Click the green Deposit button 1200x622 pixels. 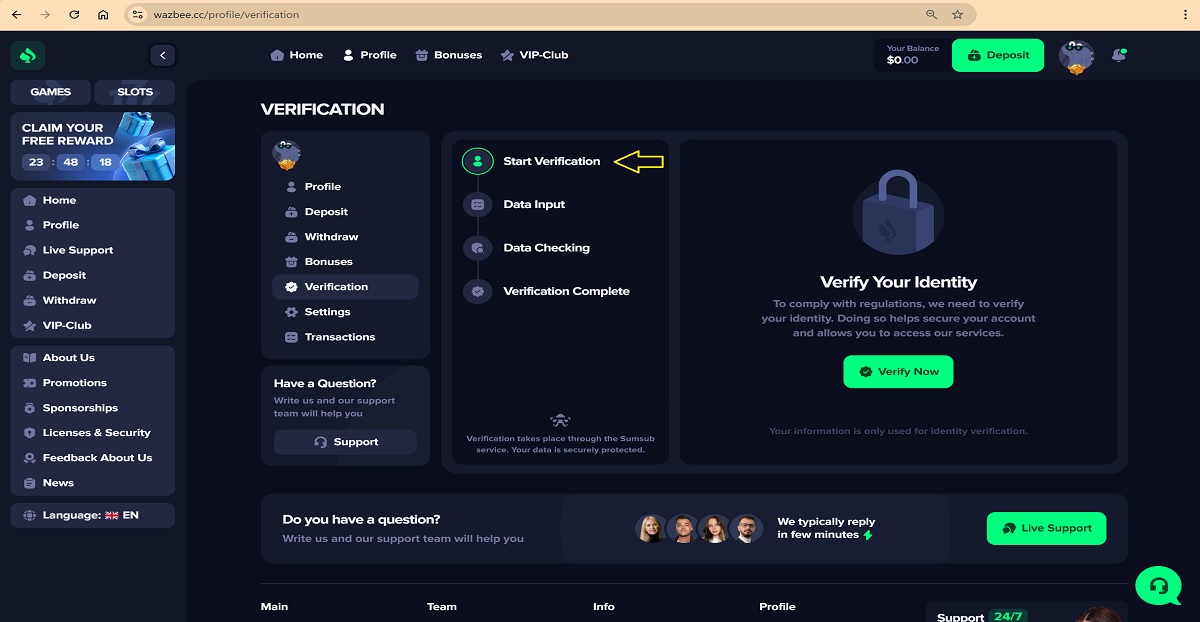pos(997,56)
